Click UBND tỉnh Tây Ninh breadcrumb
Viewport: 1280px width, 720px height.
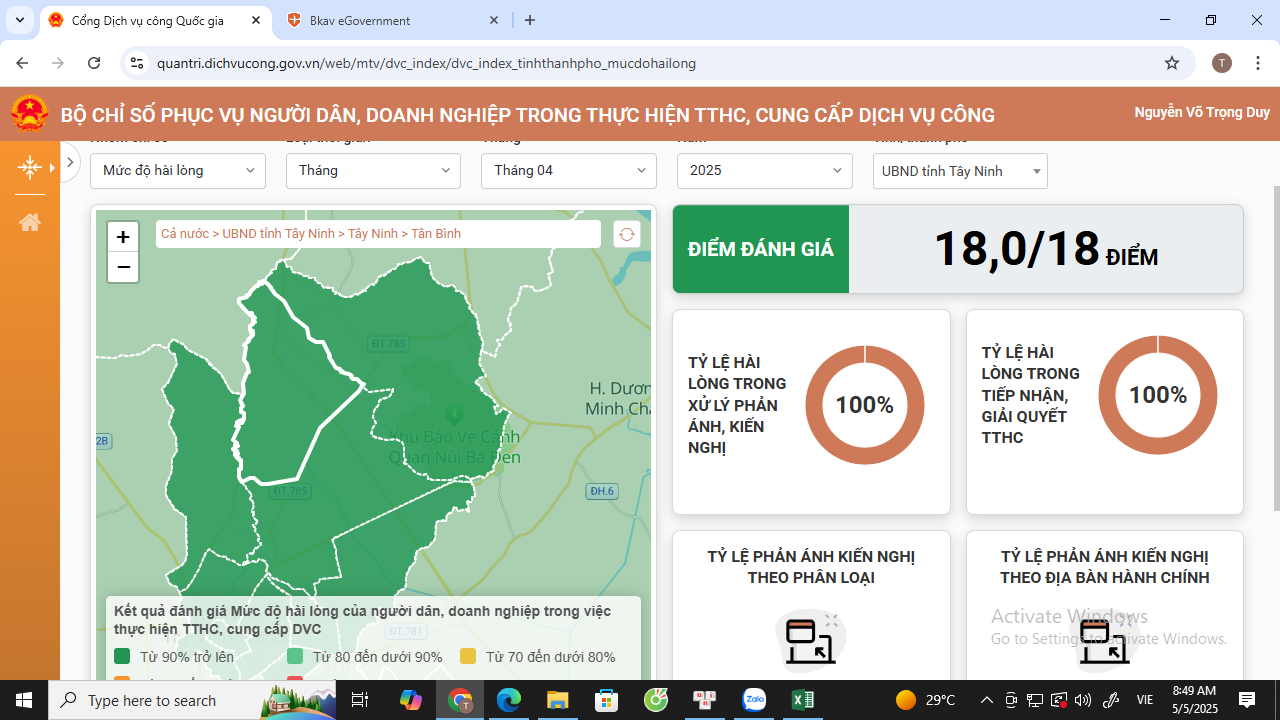[279, 234]
